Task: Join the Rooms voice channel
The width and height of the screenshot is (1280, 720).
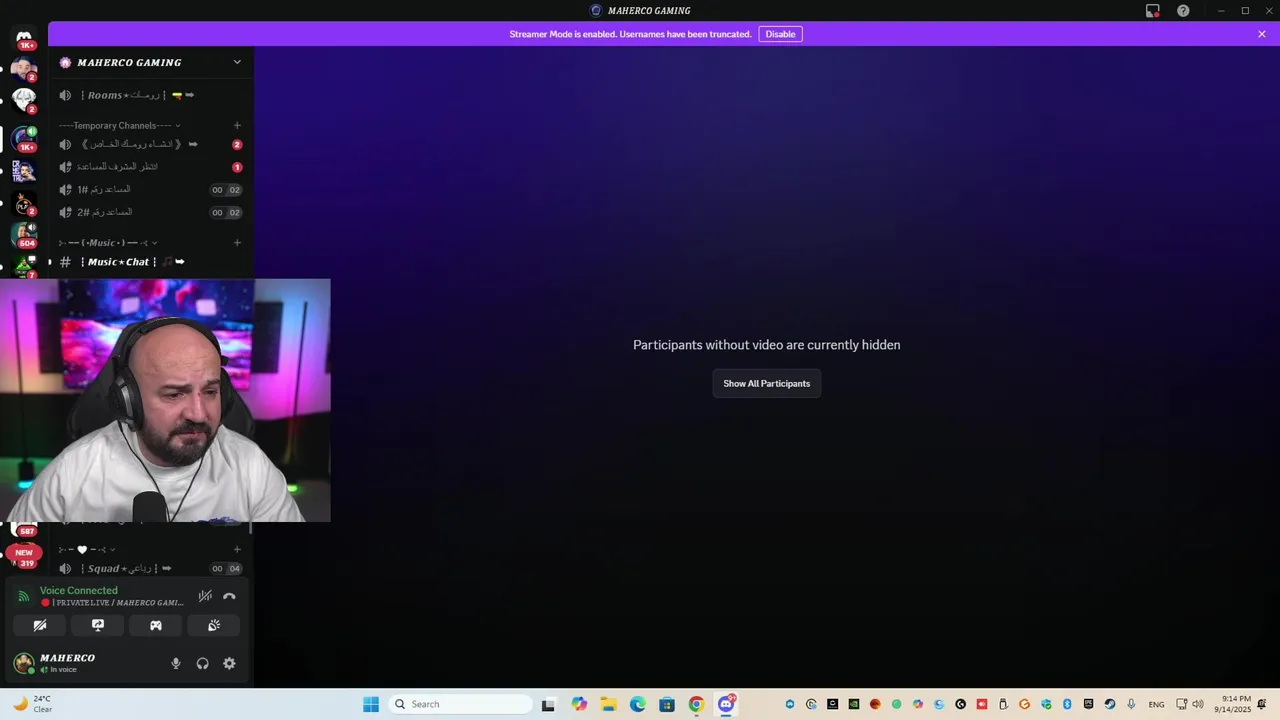Action: click(x=151, y=95)
